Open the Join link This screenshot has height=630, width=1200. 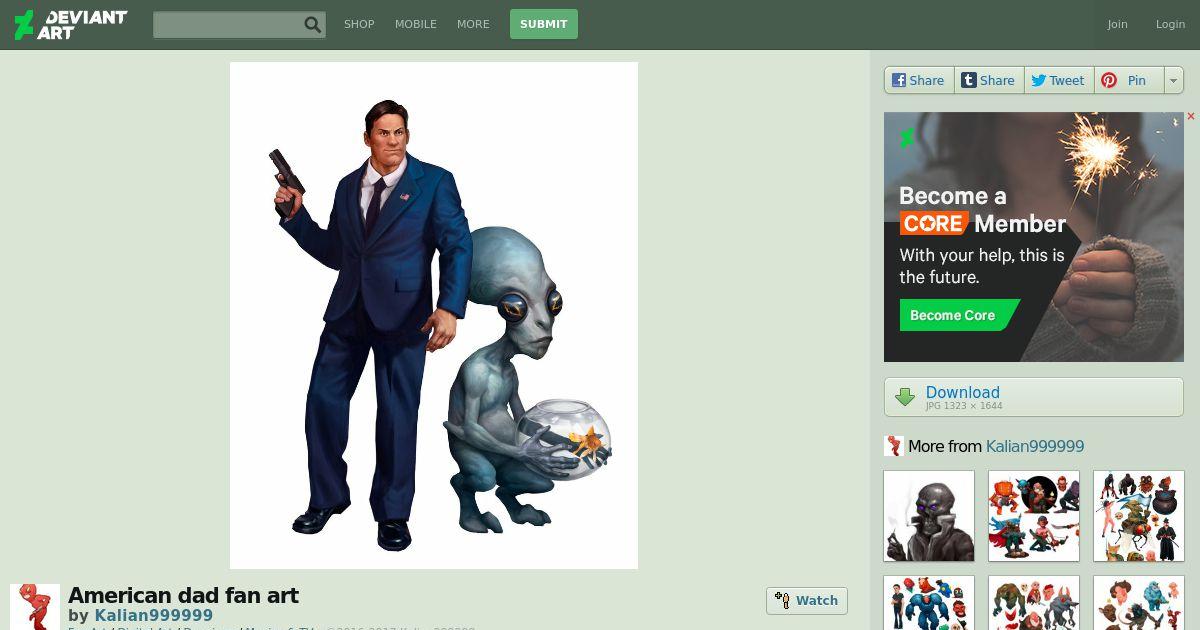coord(1117,24)
